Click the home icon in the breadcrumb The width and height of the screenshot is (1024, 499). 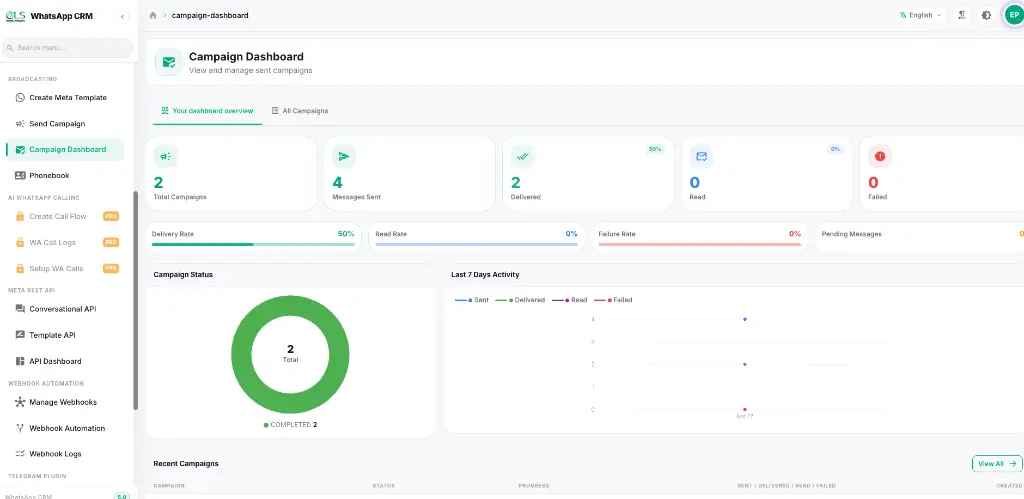[153, 15]
